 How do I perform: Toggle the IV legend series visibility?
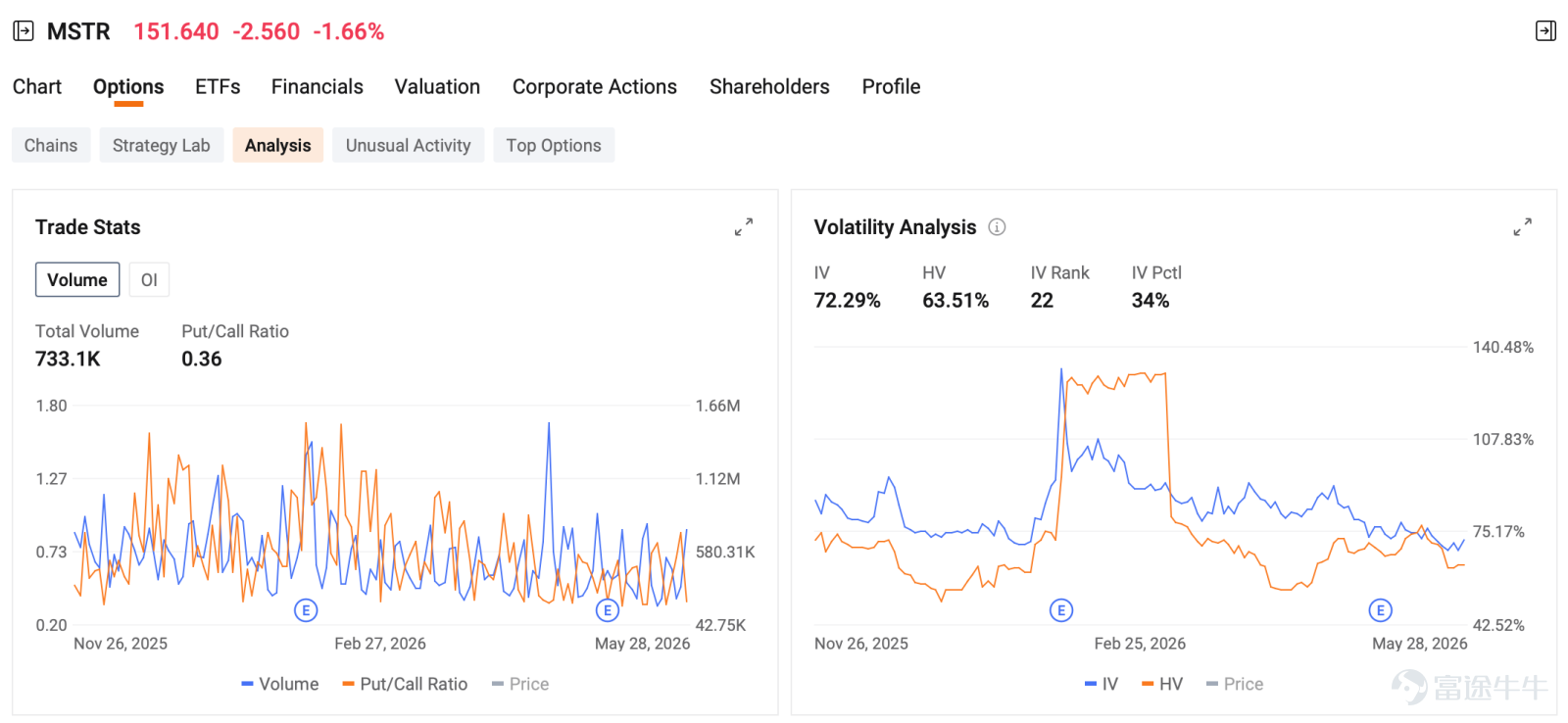[1102, 684]
